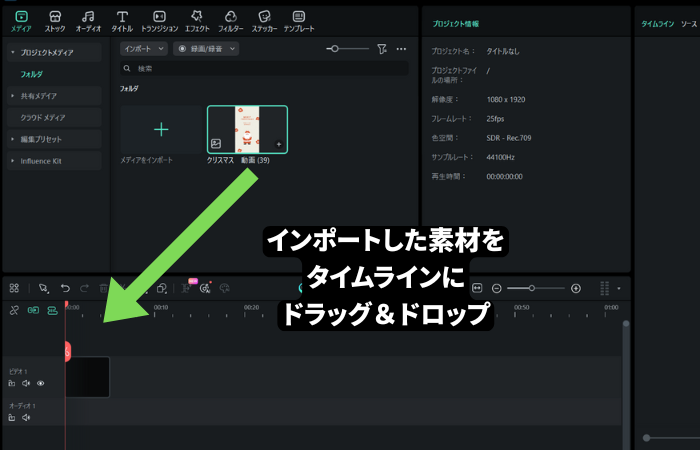Lock the ビデオ 1 track
Viewport: 700px width, 450px height.
[x=12, y=383]
